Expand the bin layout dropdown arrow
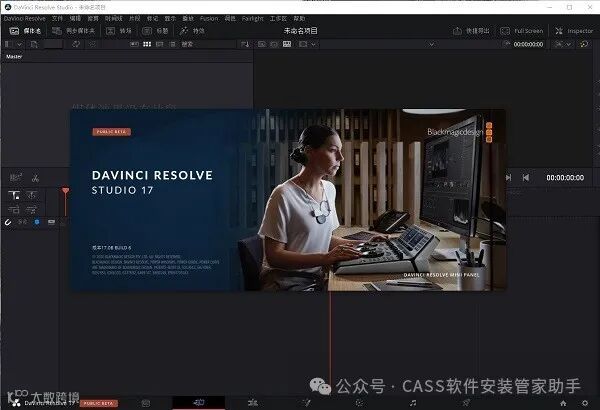Image resolution: width=600 pixels, height=410 pixels. point(19,44)
